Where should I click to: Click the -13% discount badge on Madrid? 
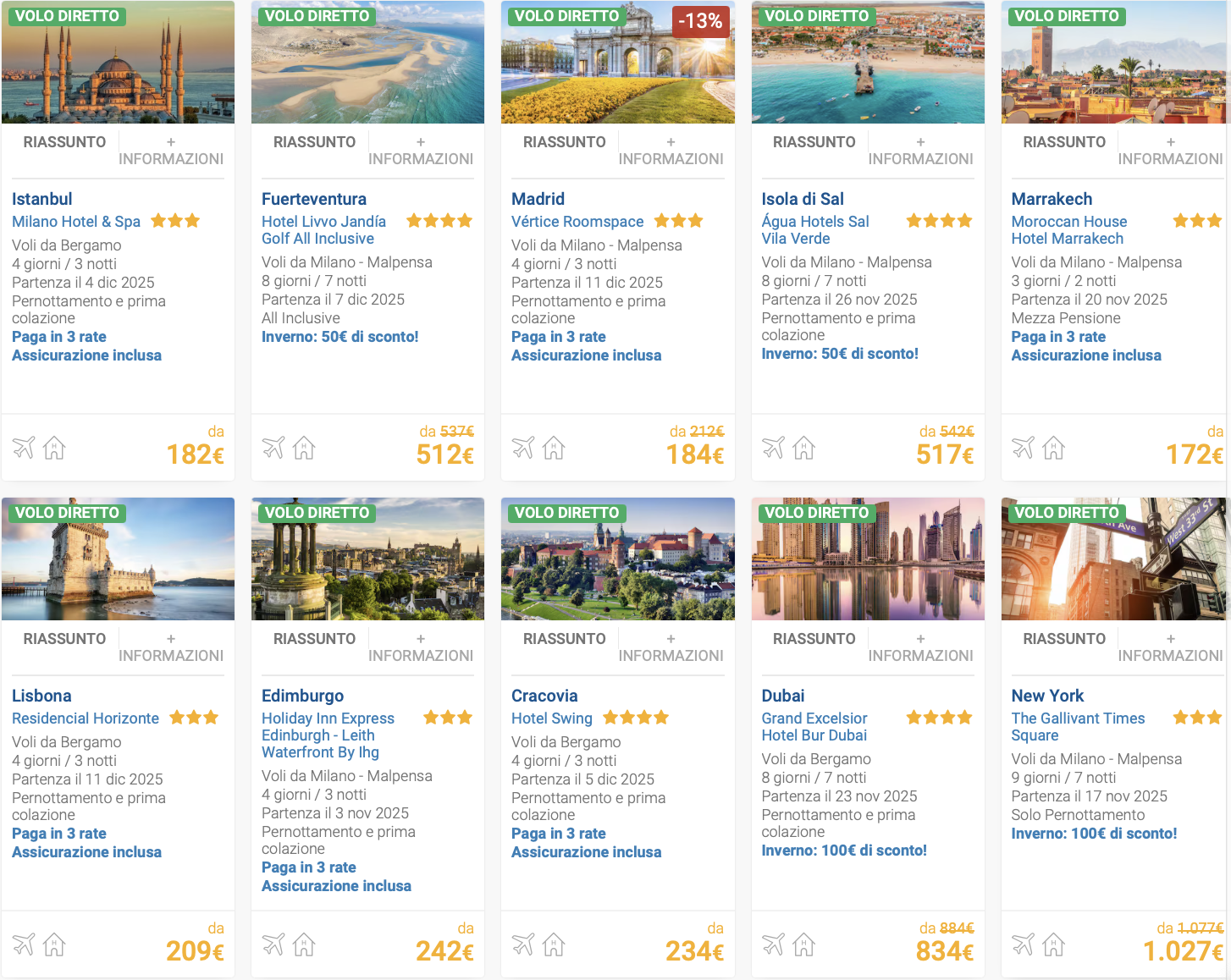[x=700, y=21]
